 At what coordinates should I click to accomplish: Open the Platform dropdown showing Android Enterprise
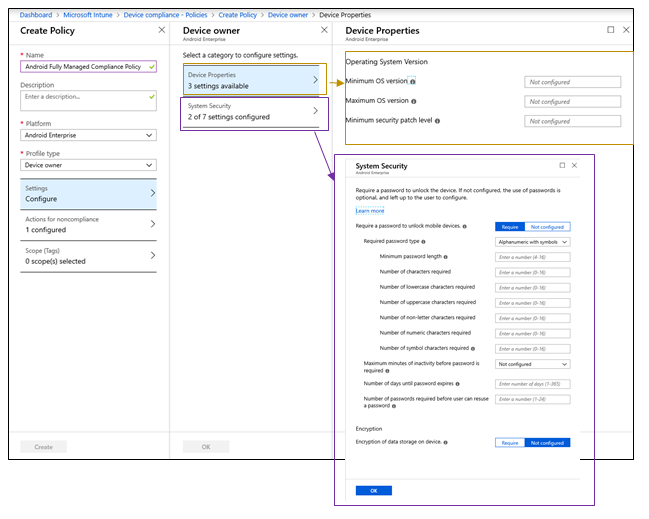(88, 135)
